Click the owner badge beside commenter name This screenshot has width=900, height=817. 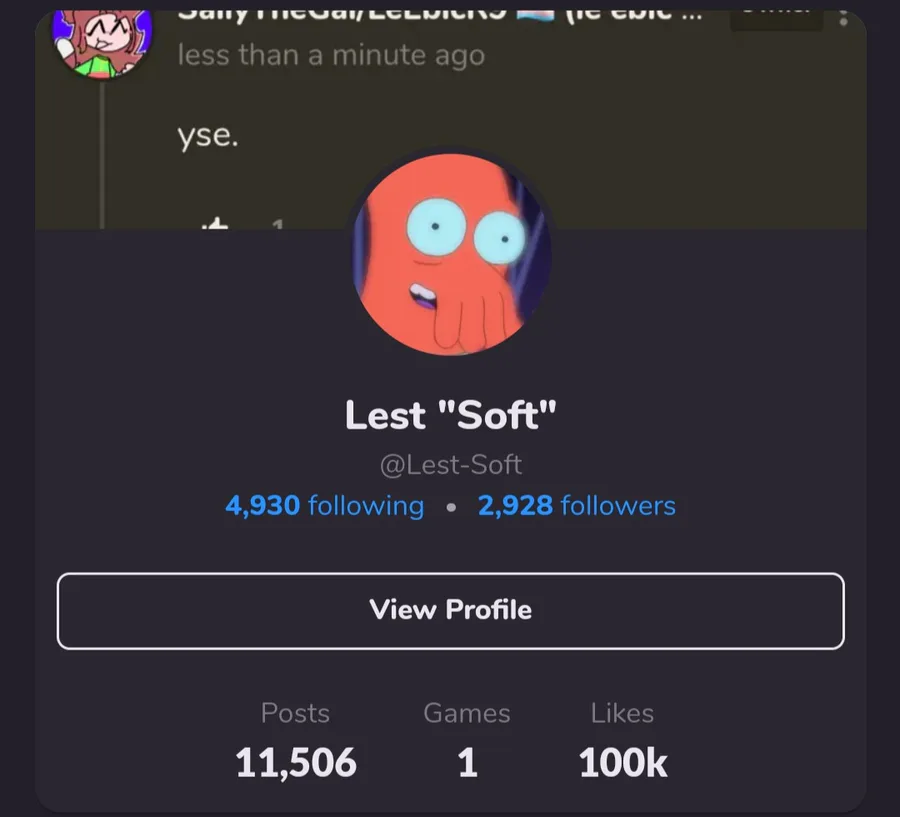[x=776, y=17]
